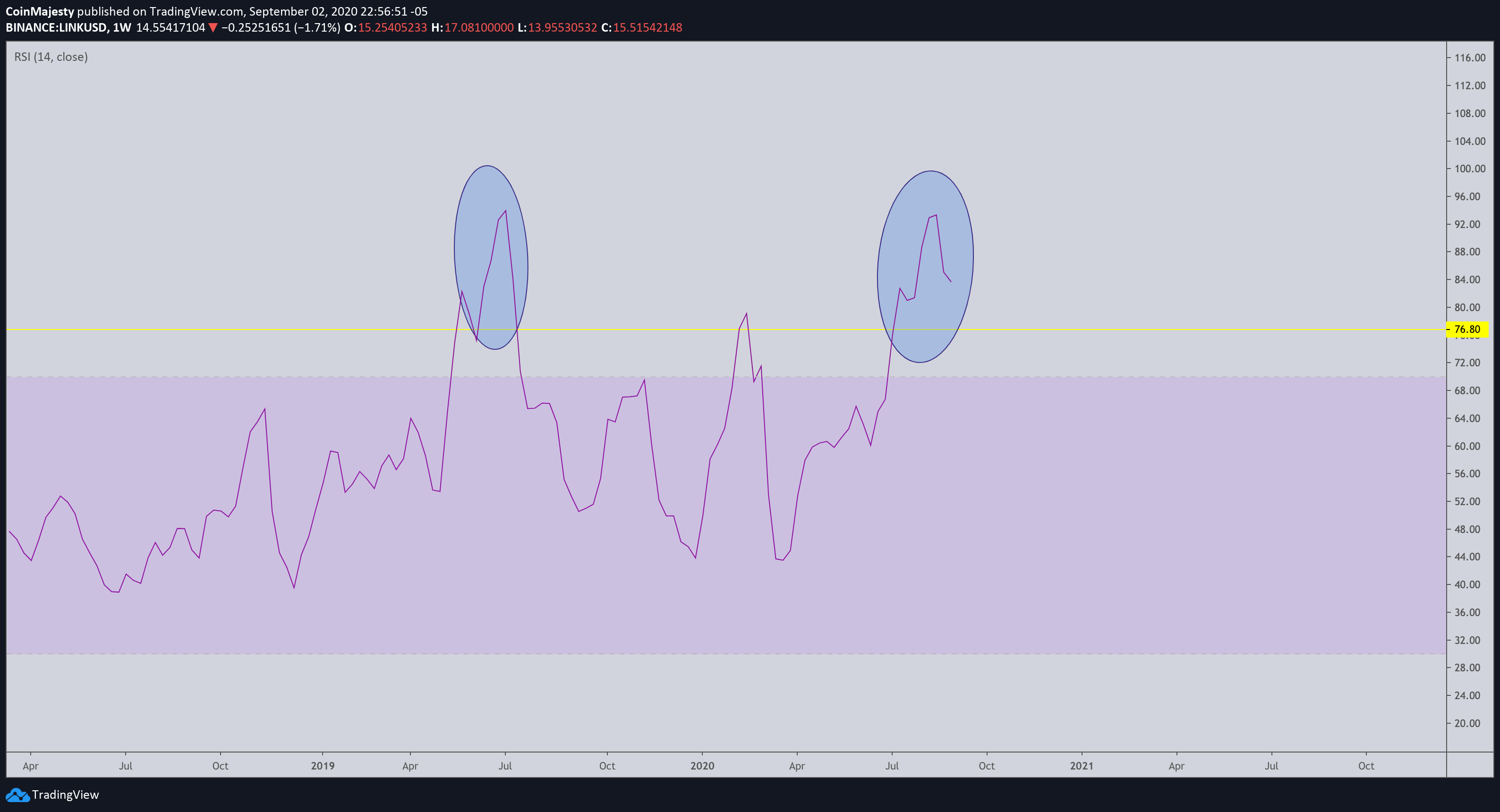
Task: Click the RSI (14, close) indicator label
Action: click(x=51, y=57)
